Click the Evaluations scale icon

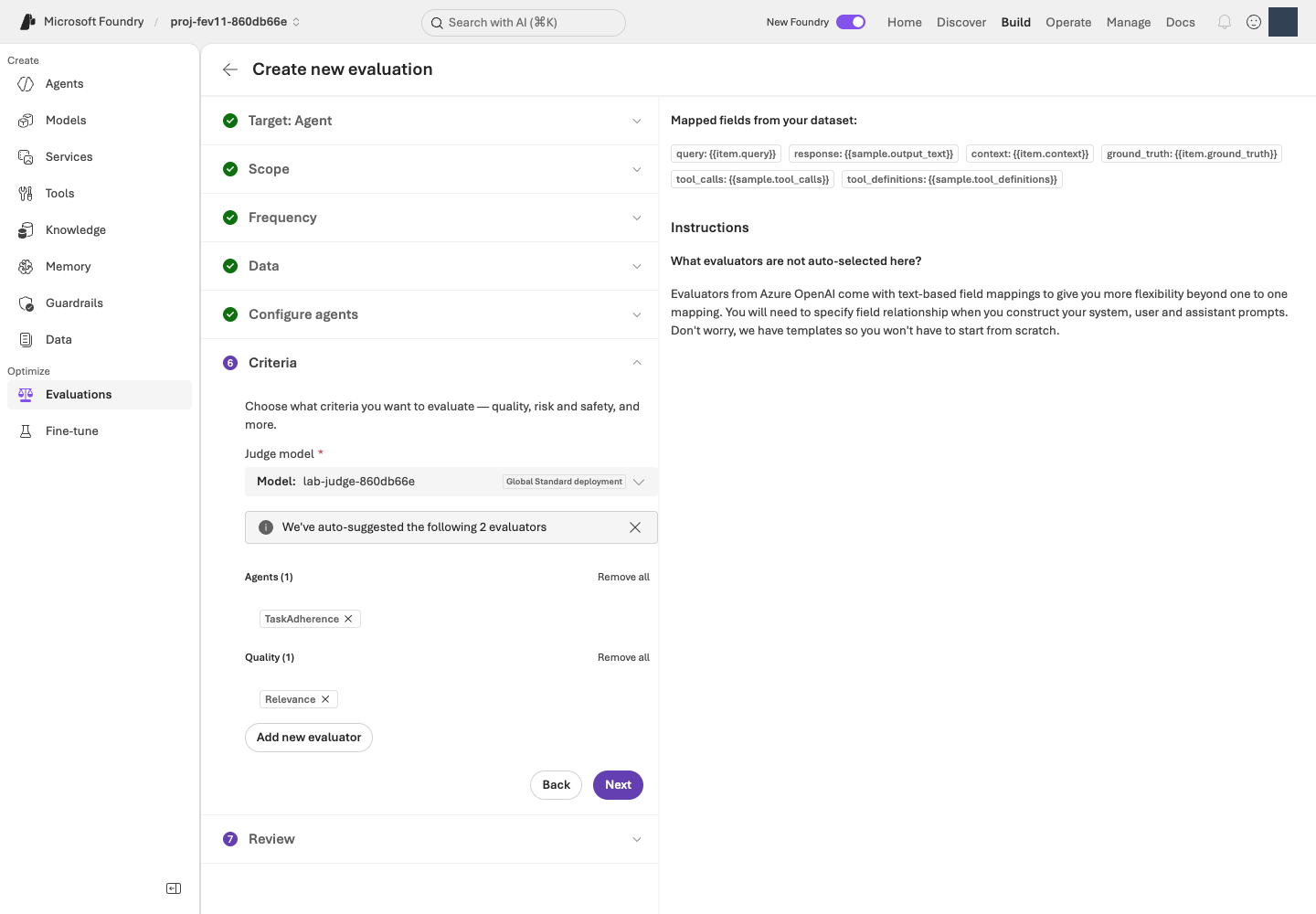pos(26,395)
